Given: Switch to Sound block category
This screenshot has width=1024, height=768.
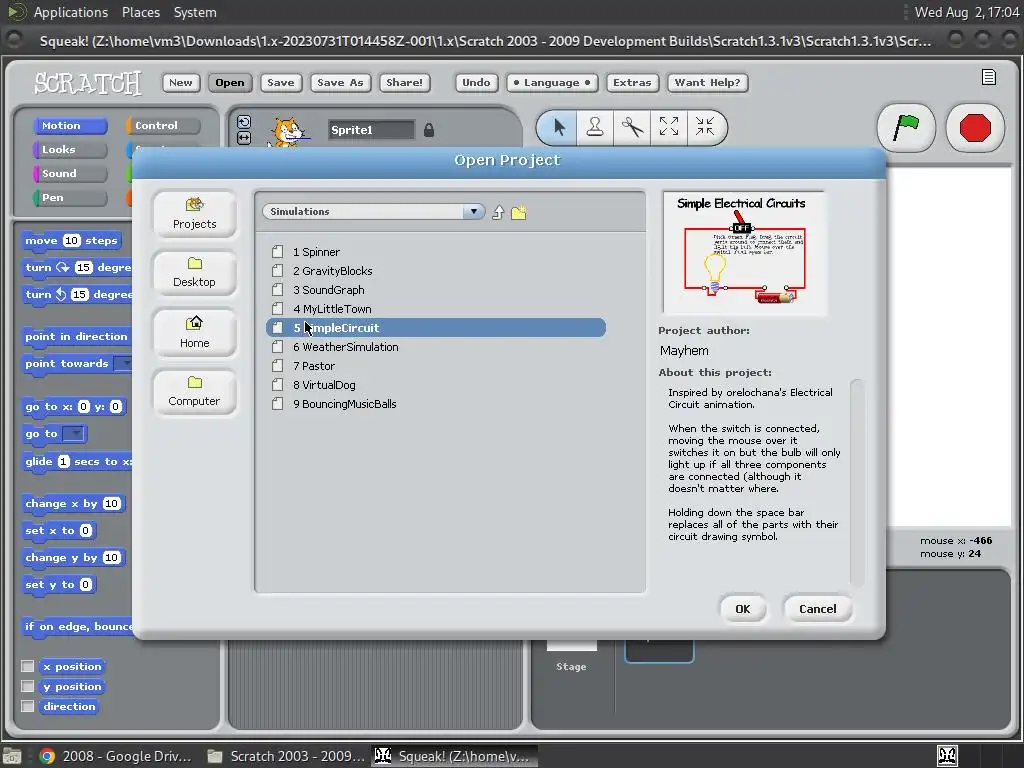Looking at the screenshot, I should 71,174.
